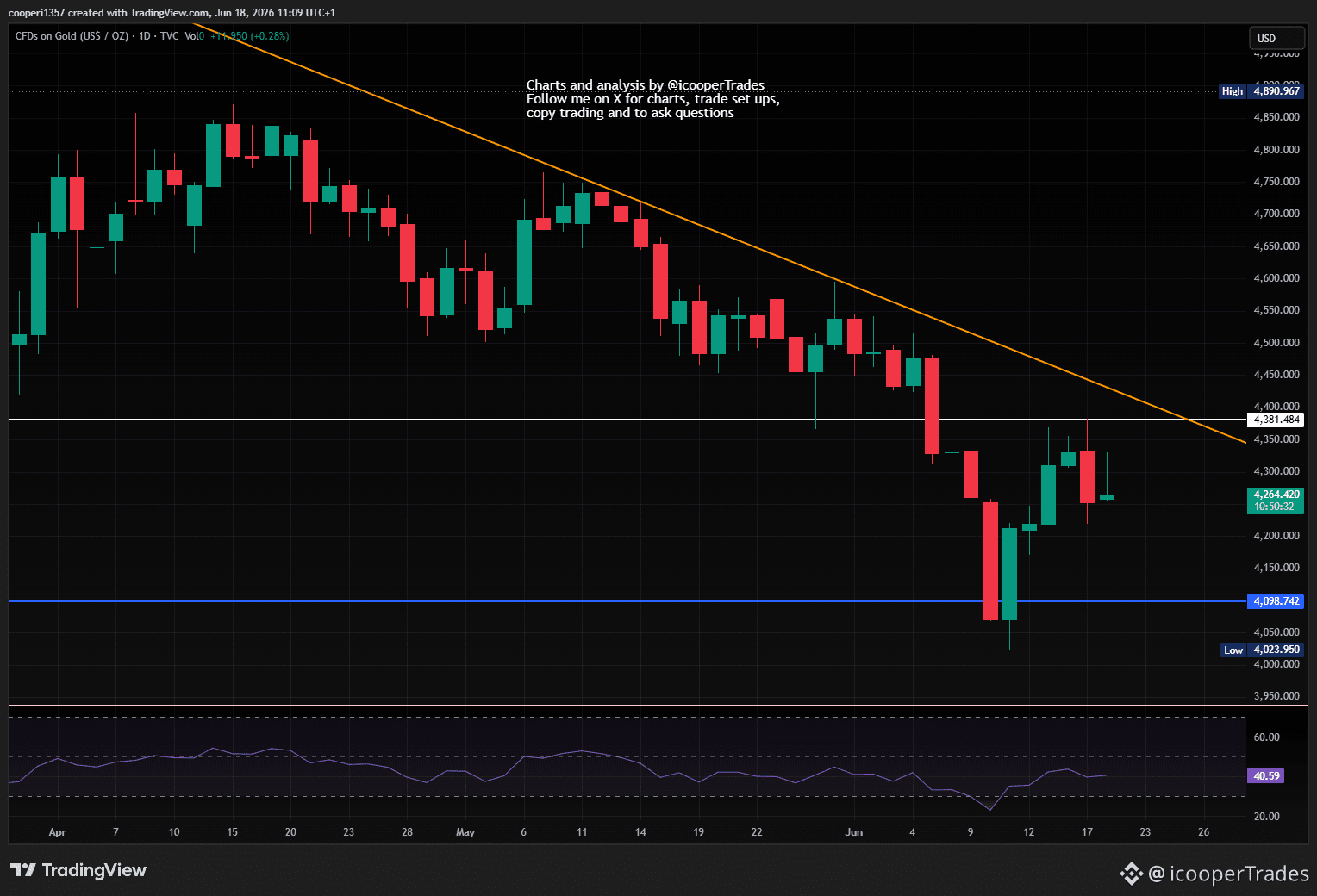Click 4,050.000 on the price axis
1317x896 pixels.
tap(1276, 632)
